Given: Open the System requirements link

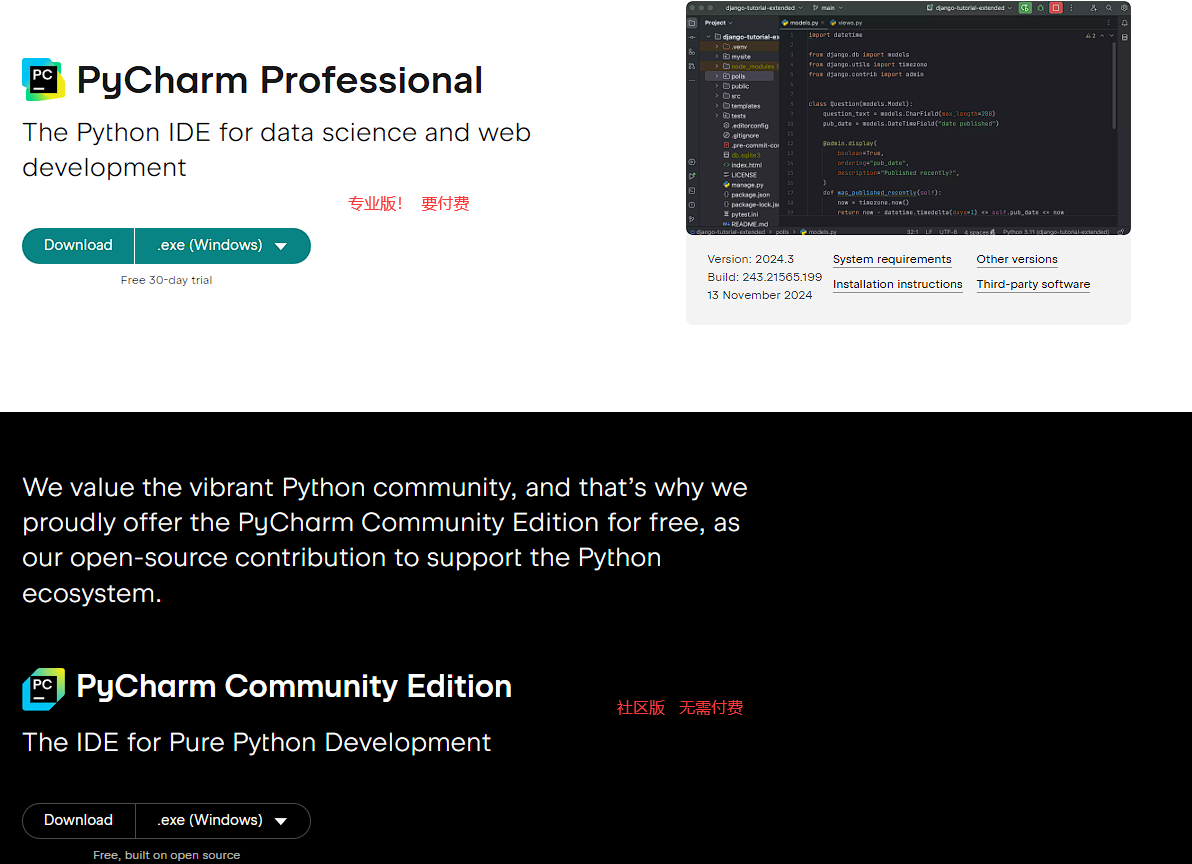Looking at the screenshot, I should pos(891,260).
